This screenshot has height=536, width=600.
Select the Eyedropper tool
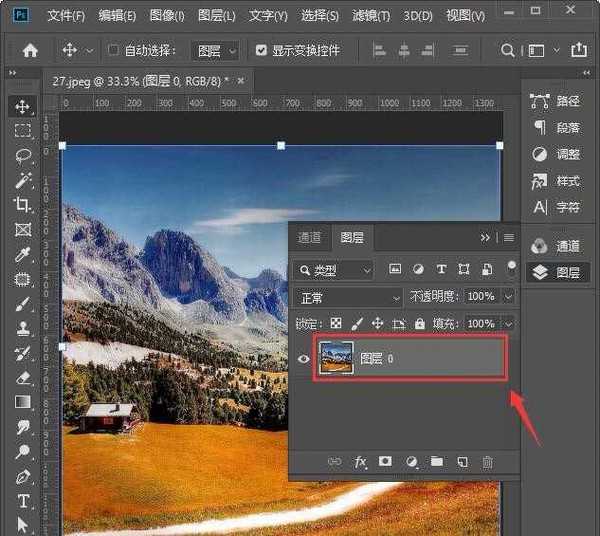tap(22, 254)
